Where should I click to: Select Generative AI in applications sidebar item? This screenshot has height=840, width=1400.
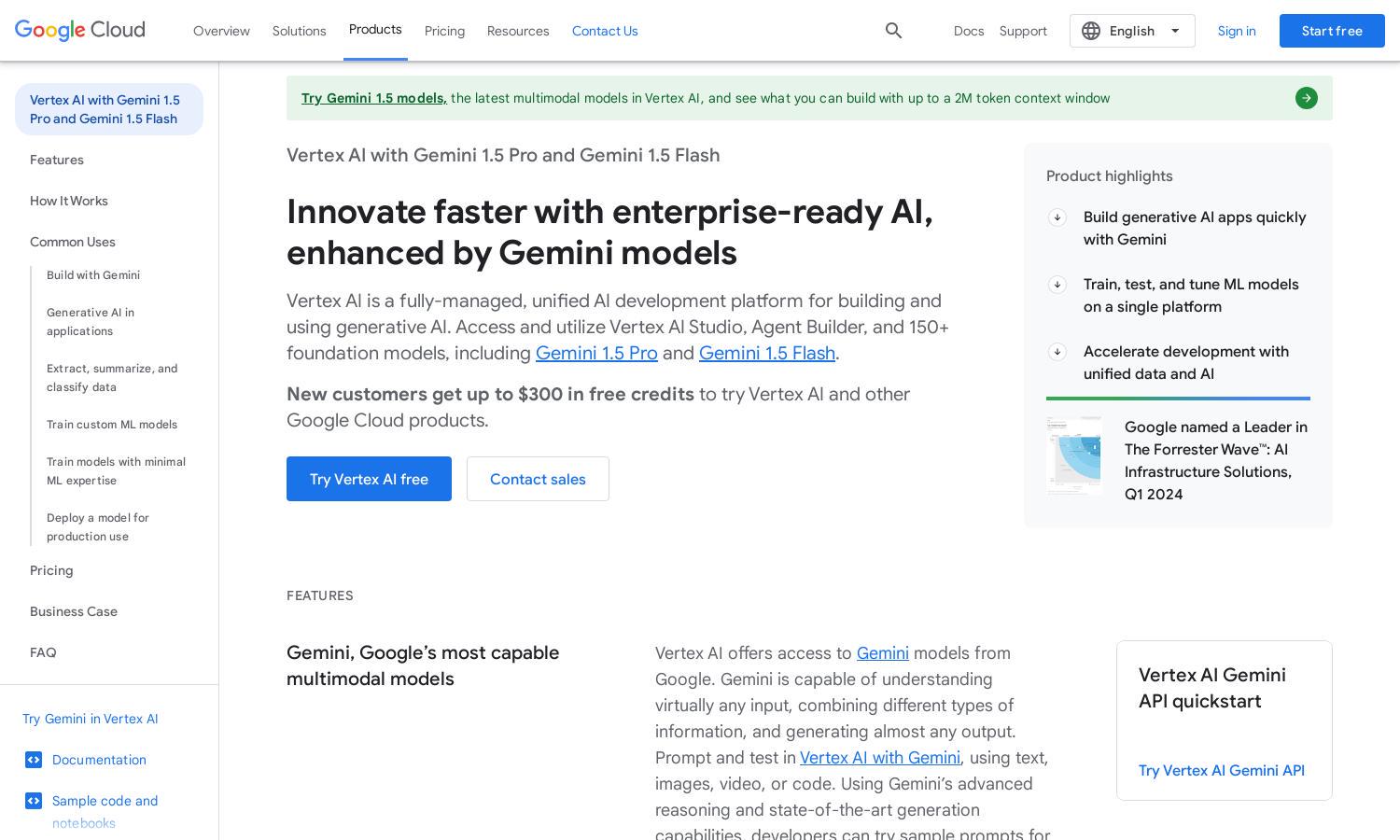pos(91,322)
